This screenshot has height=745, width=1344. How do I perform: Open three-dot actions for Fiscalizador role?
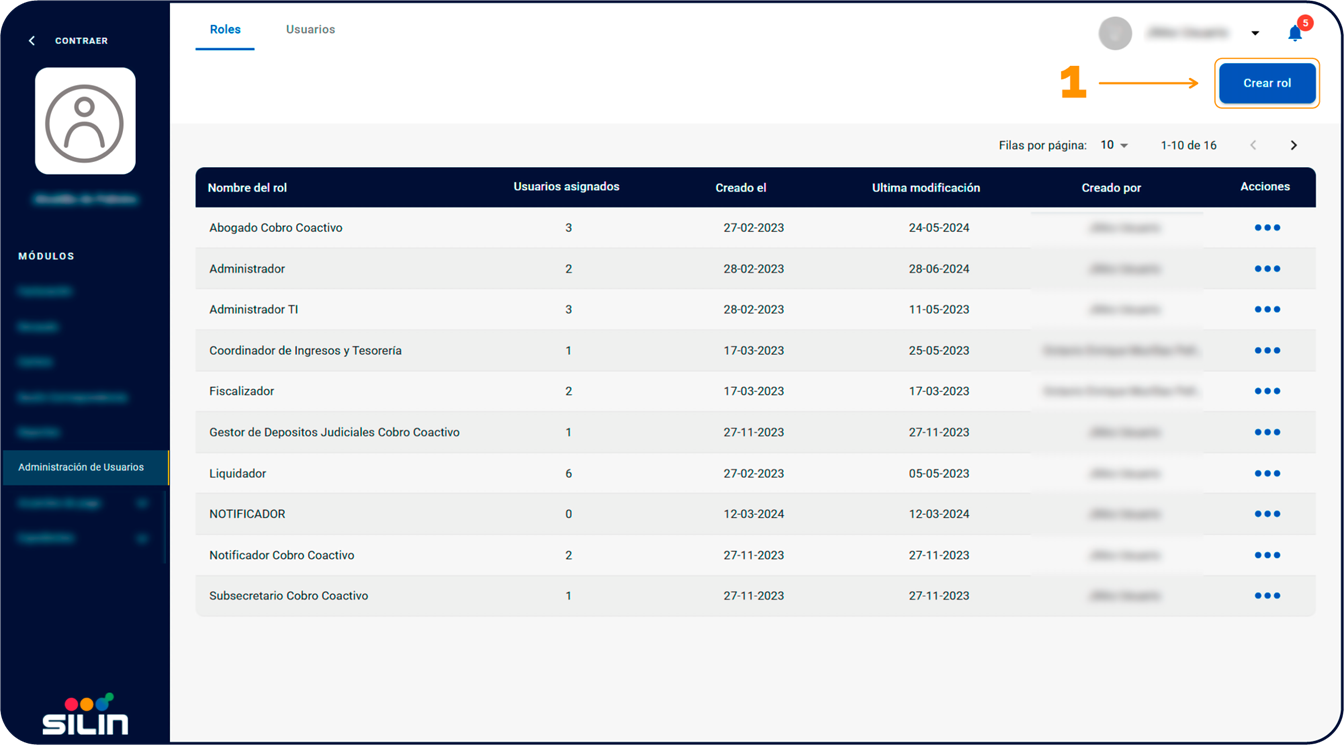pos(1267,391)
